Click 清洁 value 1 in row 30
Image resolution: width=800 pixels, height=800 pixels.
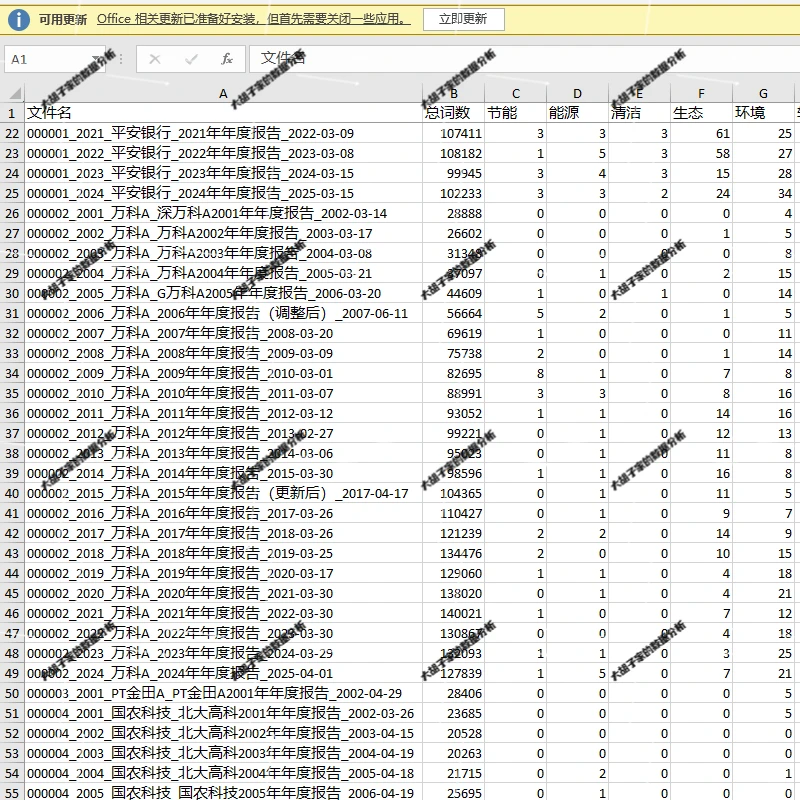639,293
